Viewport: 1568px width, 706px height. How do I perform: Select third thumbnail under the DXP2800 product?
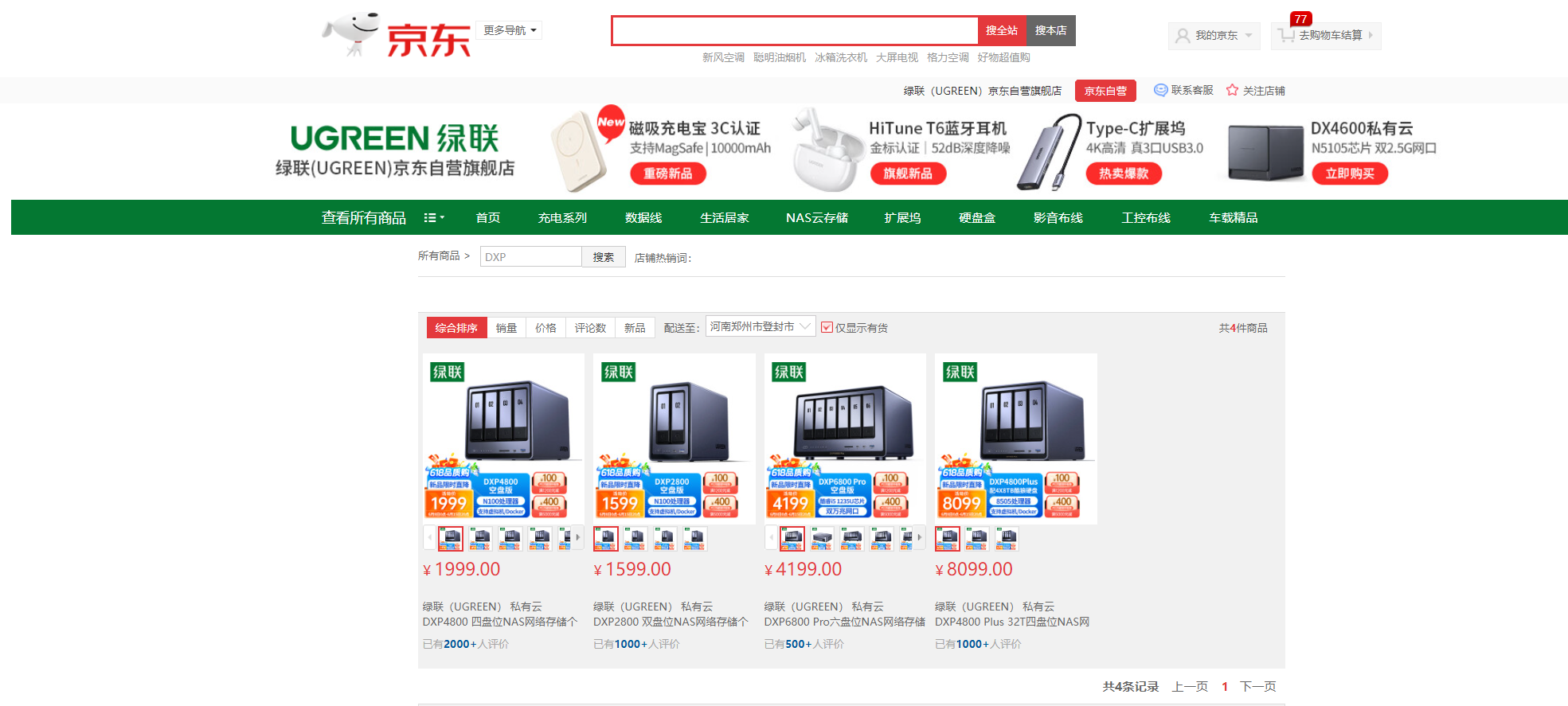[x=665, y=539]
